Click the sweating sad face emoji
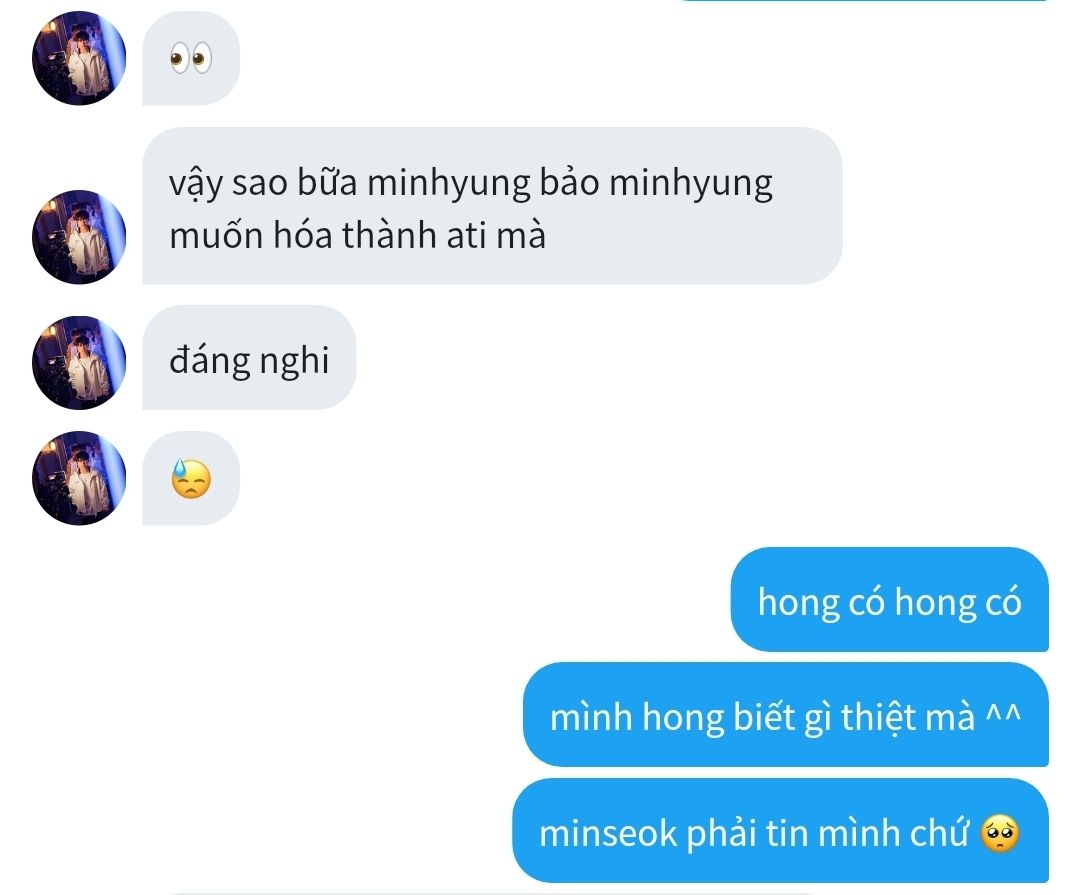Image resolution: width=1080 pixels, height=895 pixels. click(191, 478)
